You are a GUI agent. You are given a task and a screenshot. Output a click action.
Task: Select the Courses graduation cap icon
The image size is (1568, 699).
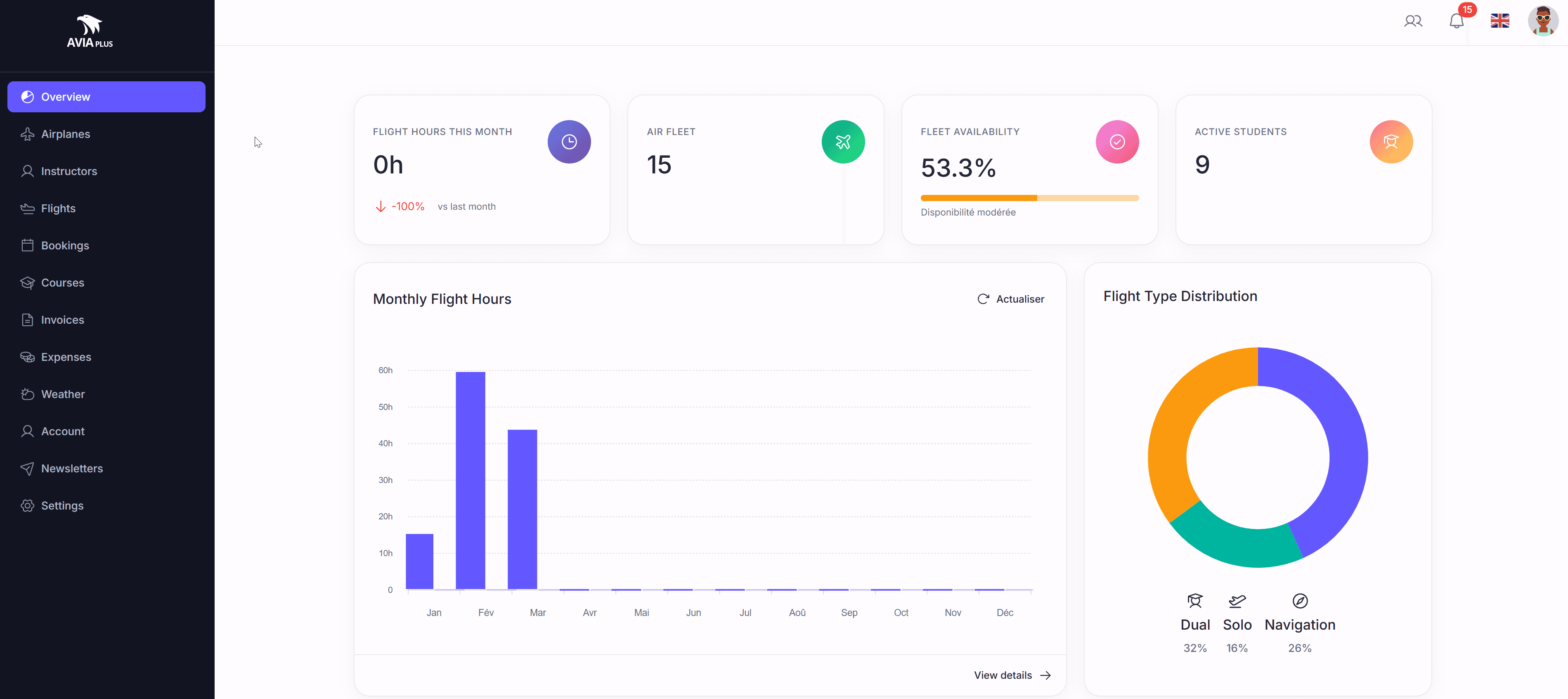28,282
